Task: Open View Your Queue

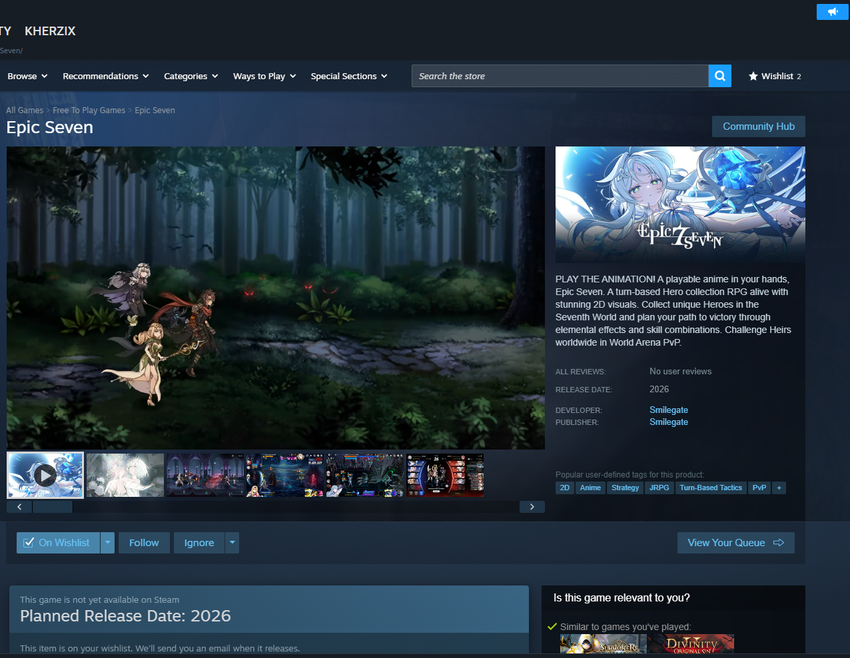Action: (x=736, y=543)
